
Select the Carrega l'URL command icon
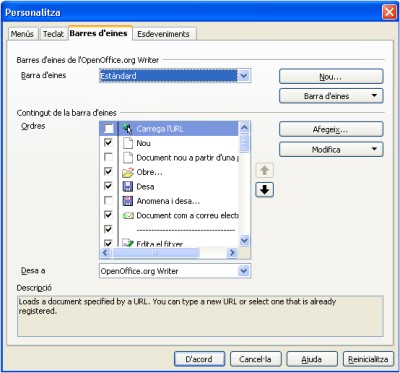tap(127, 128)
